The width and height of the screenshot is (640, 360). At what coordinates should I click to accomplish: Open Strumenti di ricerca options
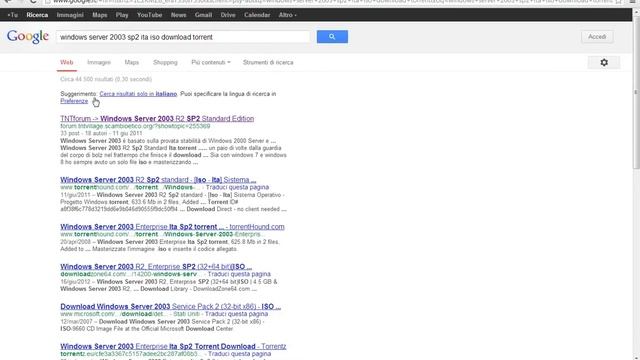[268, 62]
